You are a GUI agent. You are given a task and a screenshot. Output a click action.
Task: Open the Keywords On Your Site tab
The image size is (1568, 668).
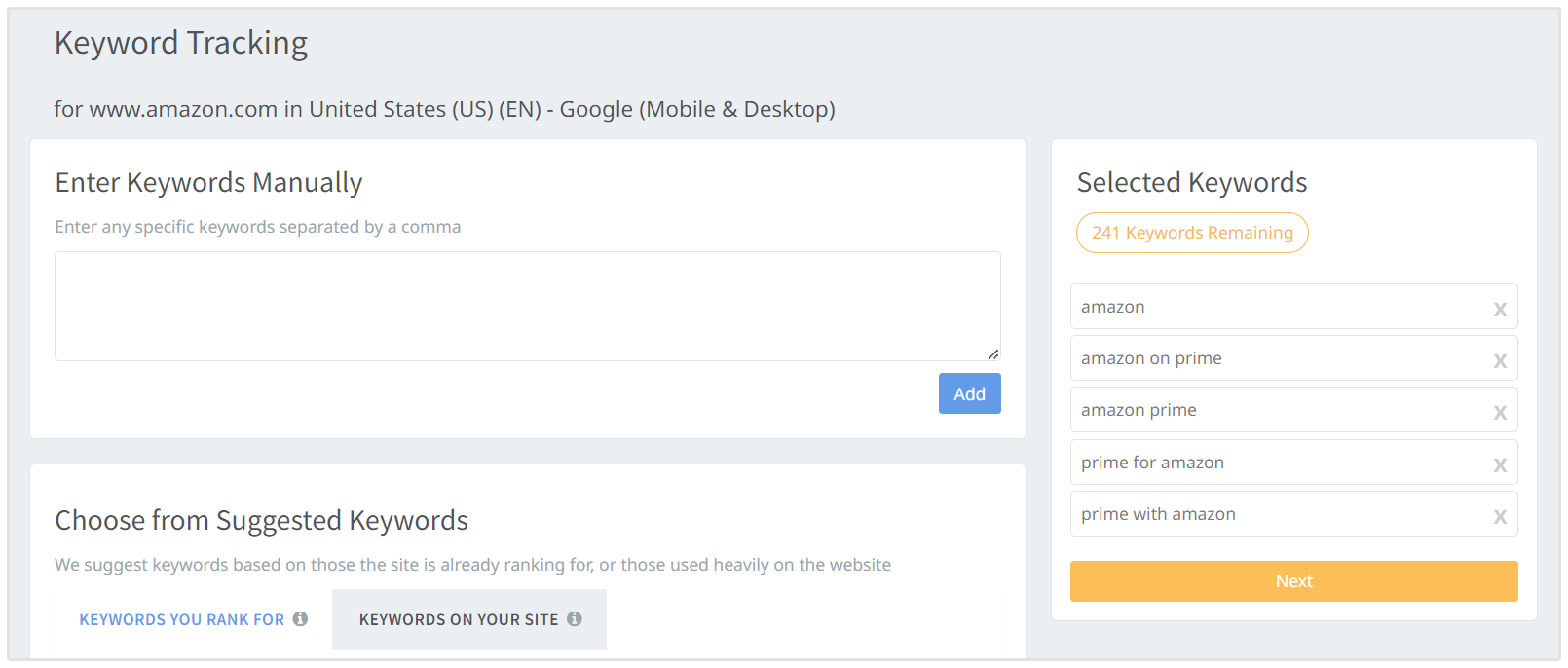coord(459,620)
